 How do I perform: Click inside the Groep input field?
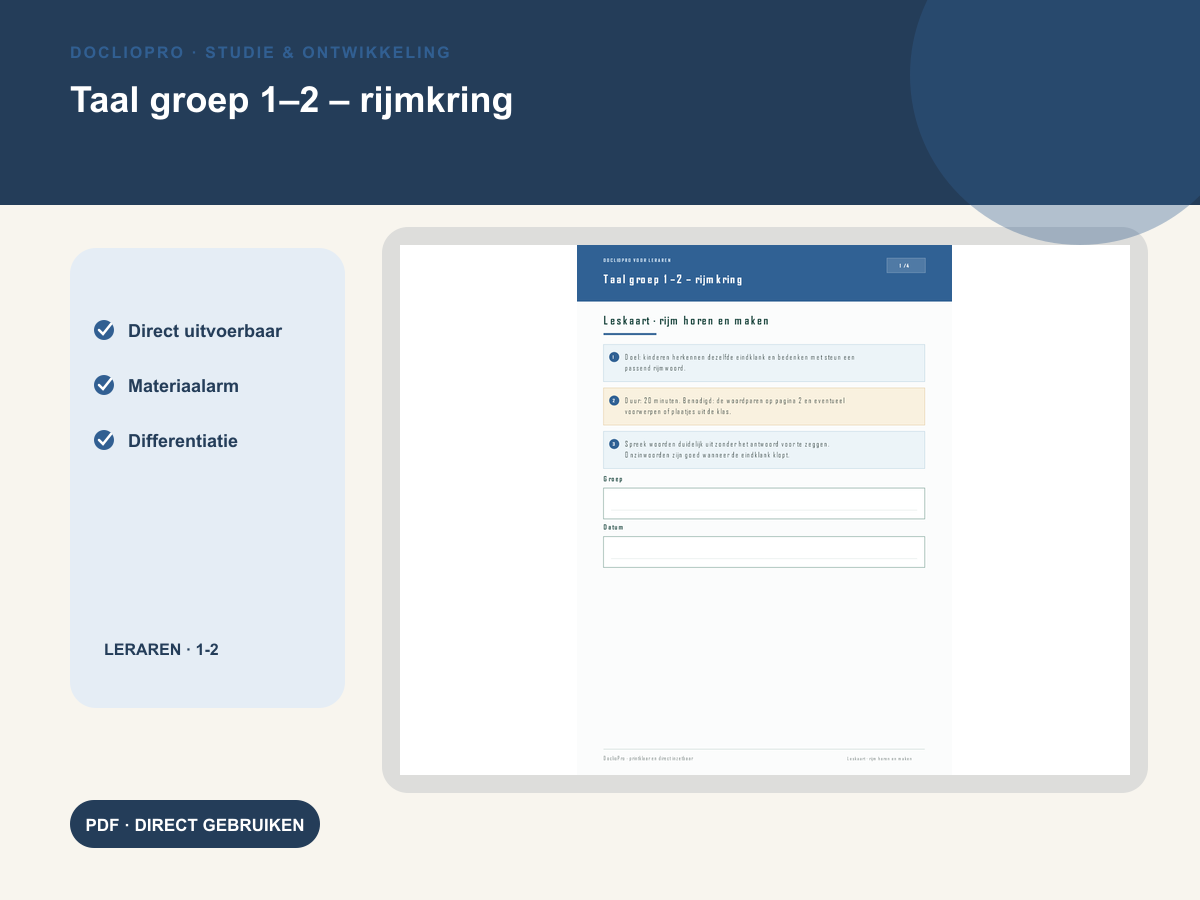(764, 503)
